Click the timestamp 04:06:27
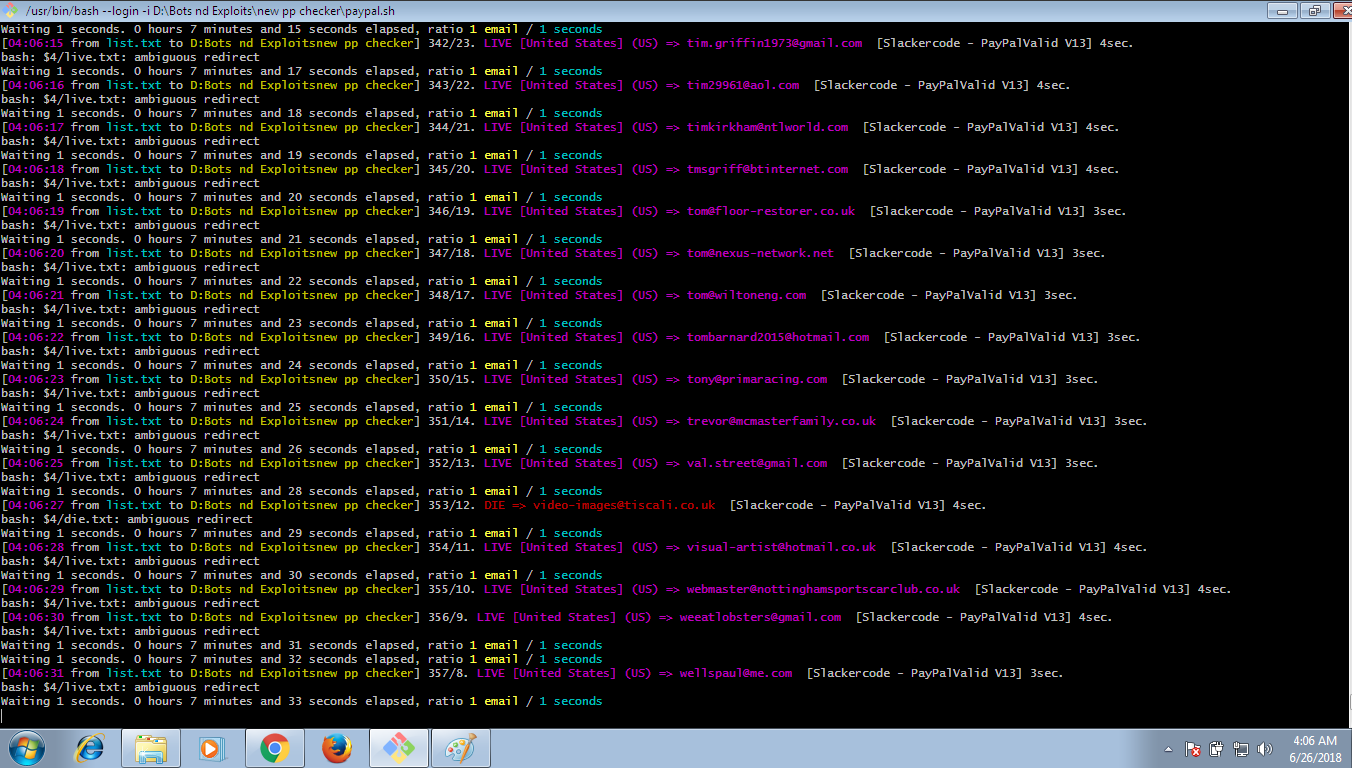Image resolution: width=1352 pixels, height=768 pixels. click(x=35, y=506)
